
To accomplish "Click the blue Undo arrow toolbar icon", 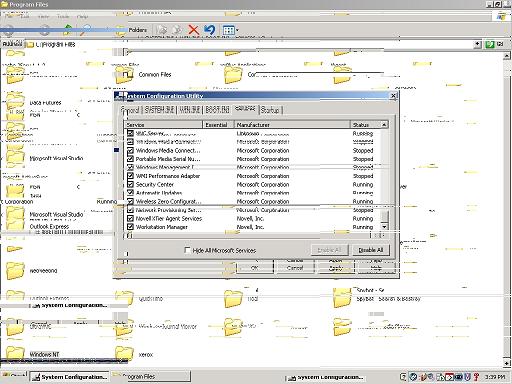I will (x=210, y=30).
